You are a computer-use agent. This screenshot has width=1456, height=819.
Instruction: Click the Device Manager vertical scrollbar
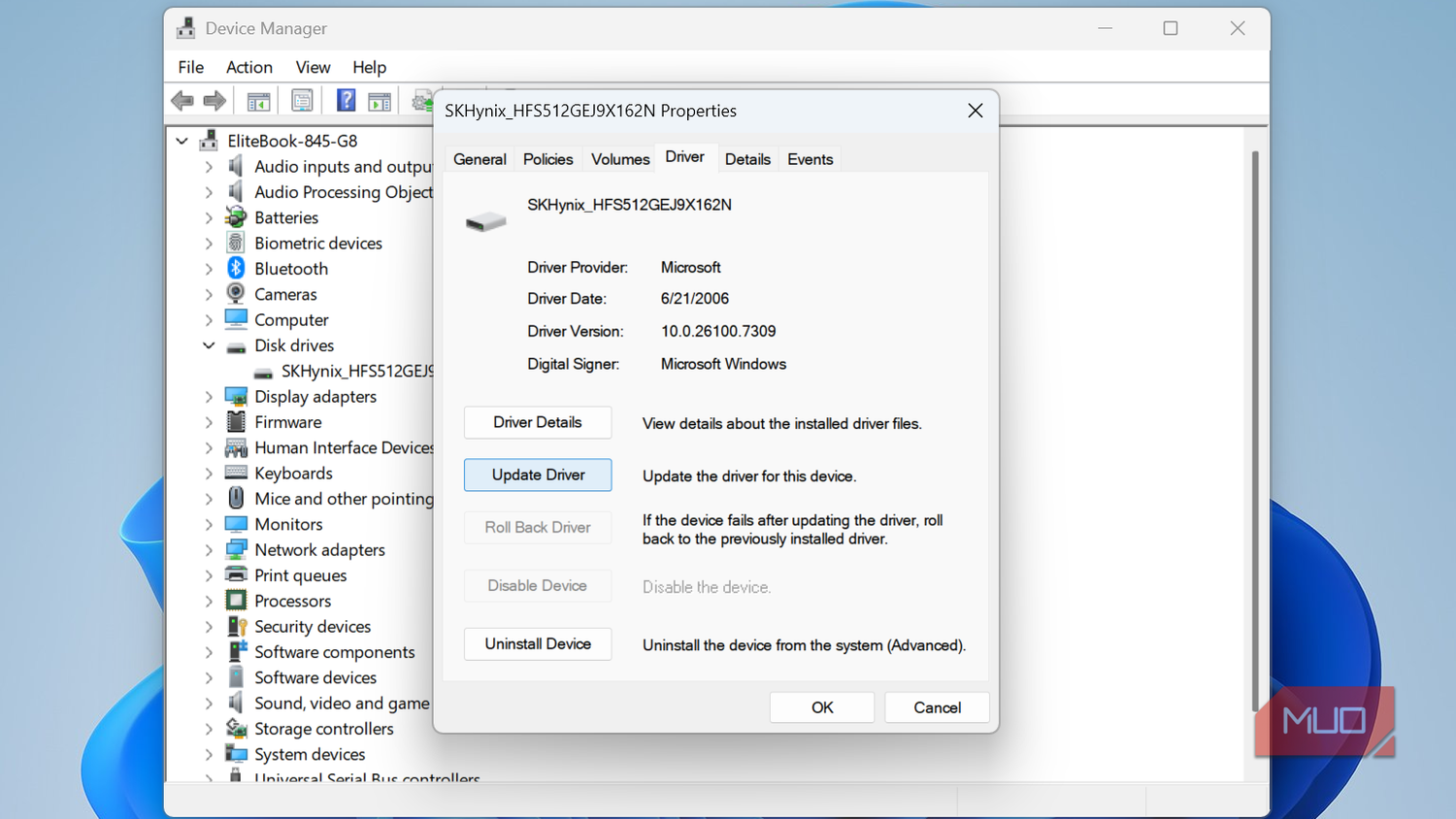click(x=1255, y=432)
